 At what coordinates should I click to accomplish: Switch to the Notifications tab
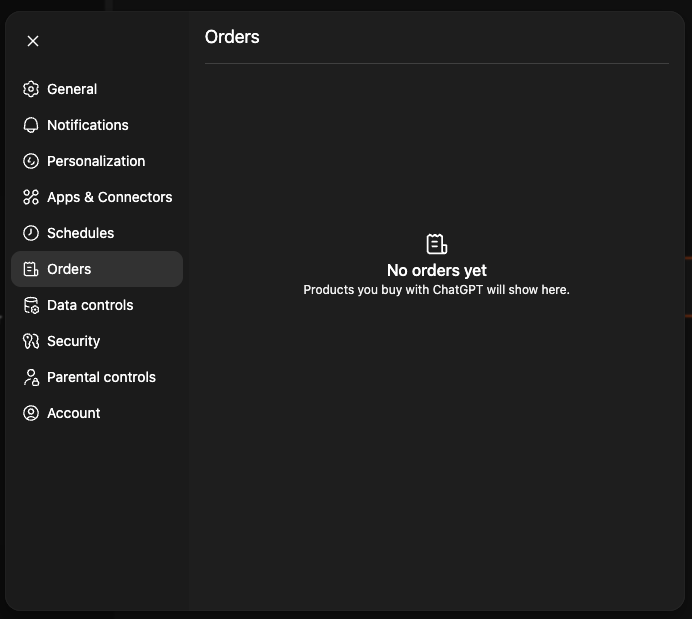click(x=97, y=125)
